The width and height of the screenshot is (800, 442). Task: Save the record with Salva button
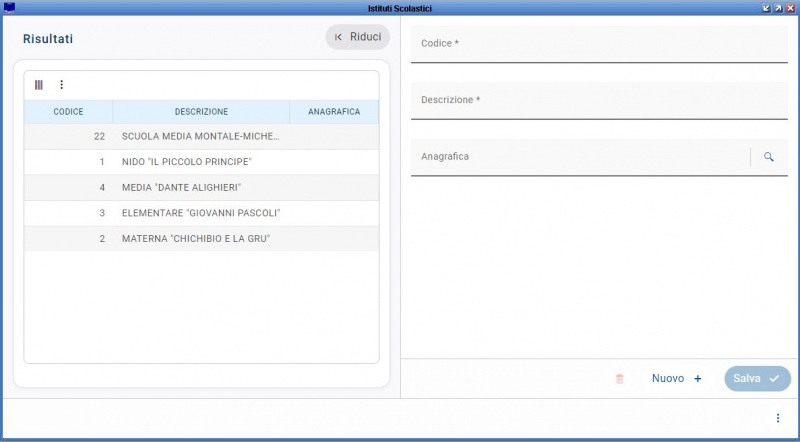(x=757, y=379)
